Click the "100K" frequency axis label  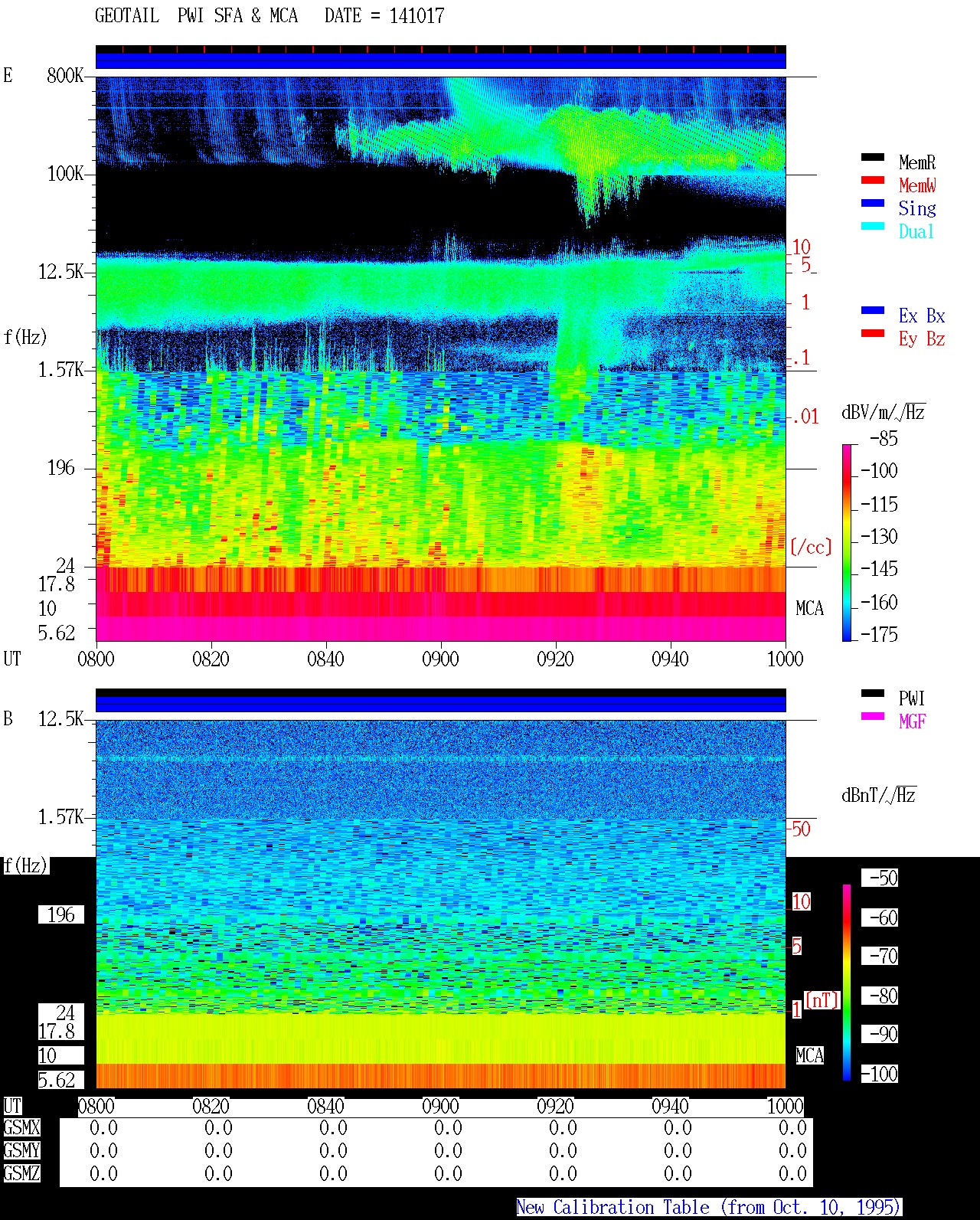65,174
